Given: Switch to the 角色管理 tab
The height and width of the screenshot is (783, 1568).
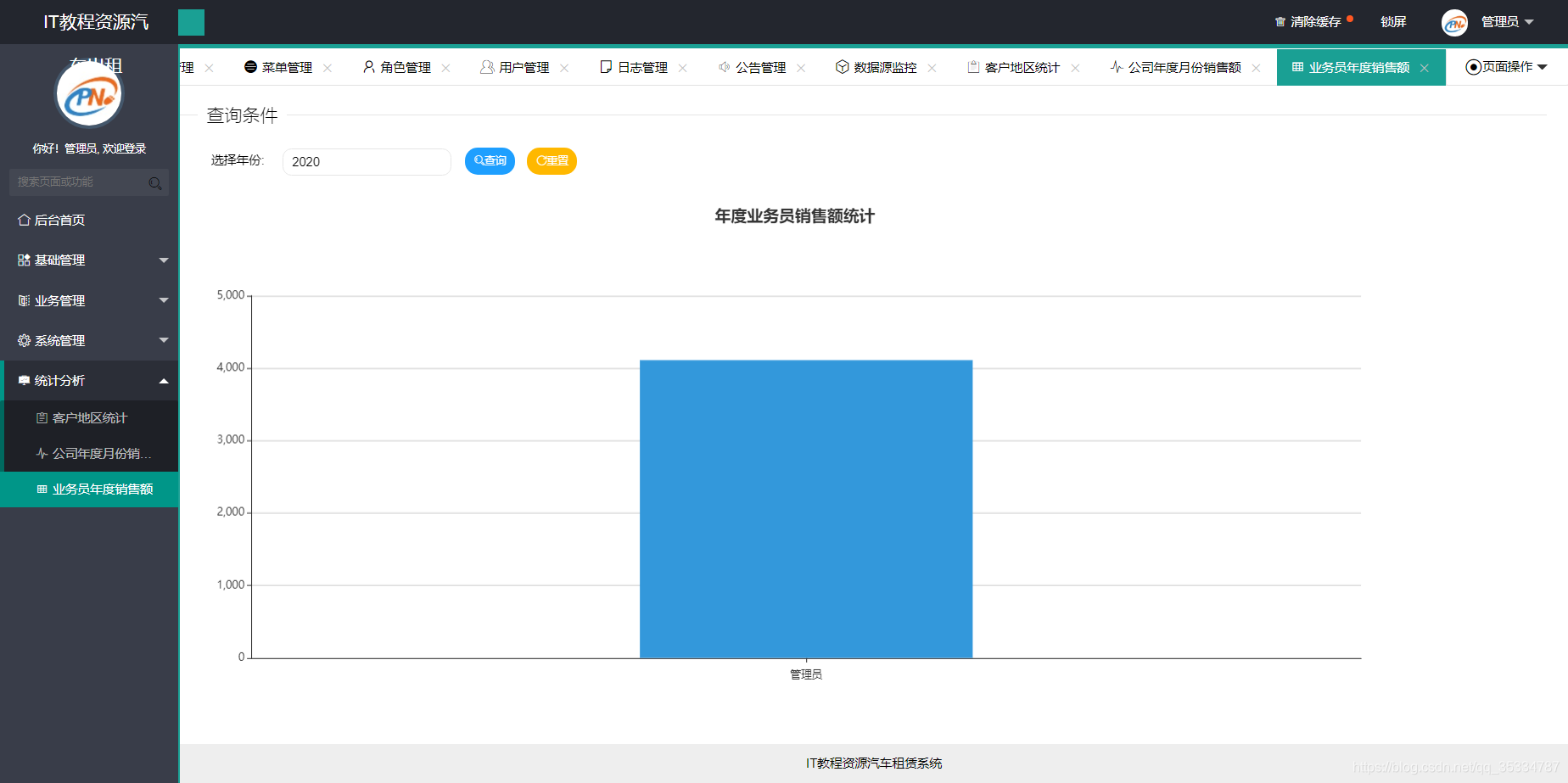Looking at the screenshot, I should click(406, 67).
